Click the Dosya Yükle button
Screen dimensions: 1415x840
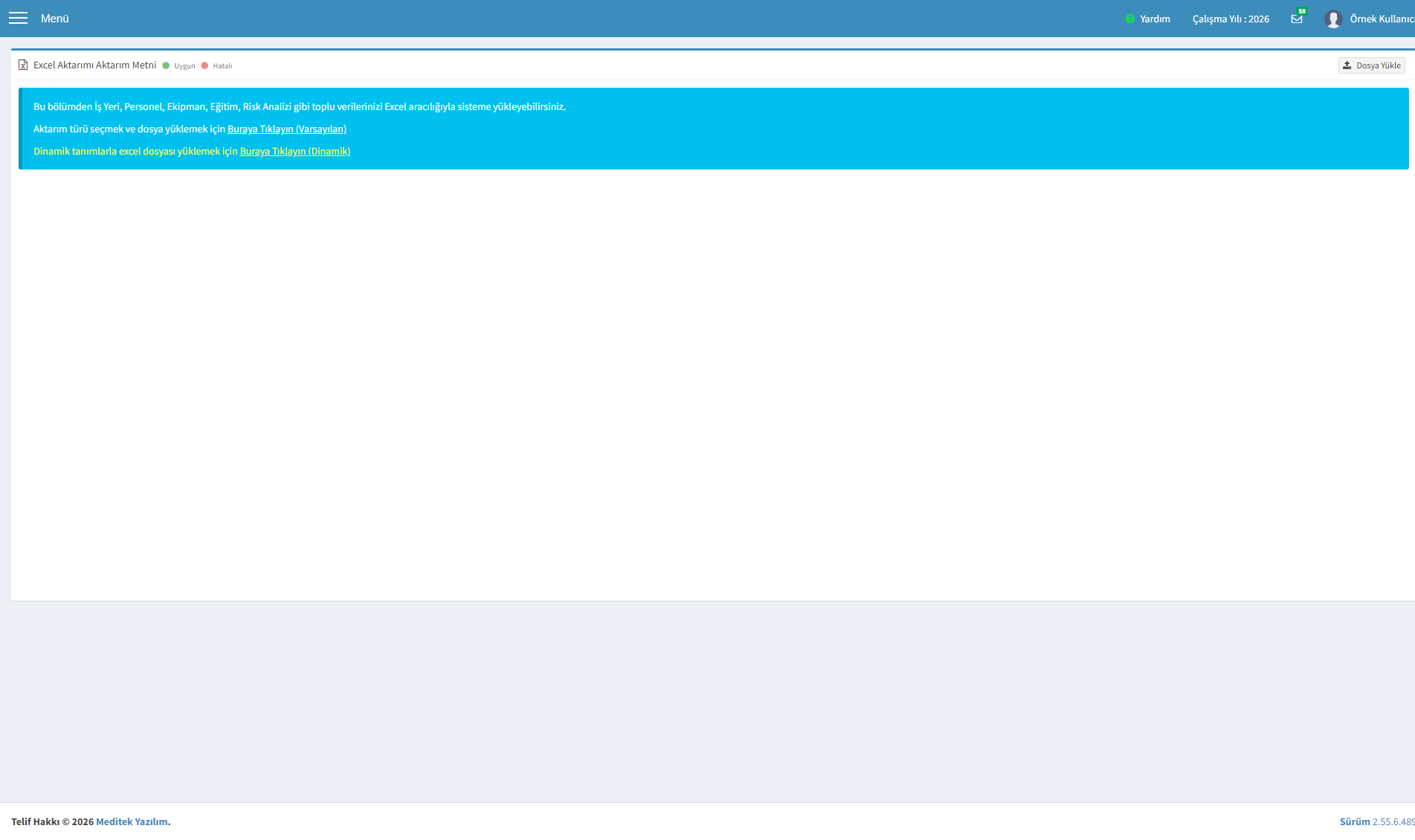pos(1372,65)
